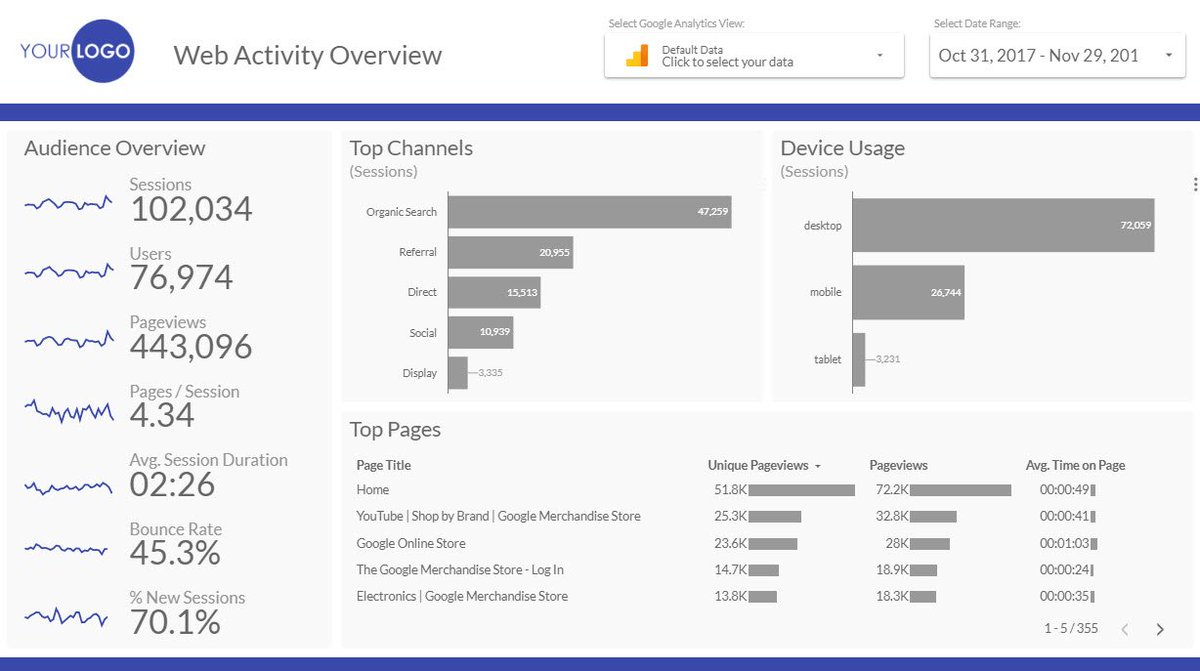This screenshot has height=671, width=1200.
Task: Click The Google Merchandise Store - Log In row
Action: [460, 570]
